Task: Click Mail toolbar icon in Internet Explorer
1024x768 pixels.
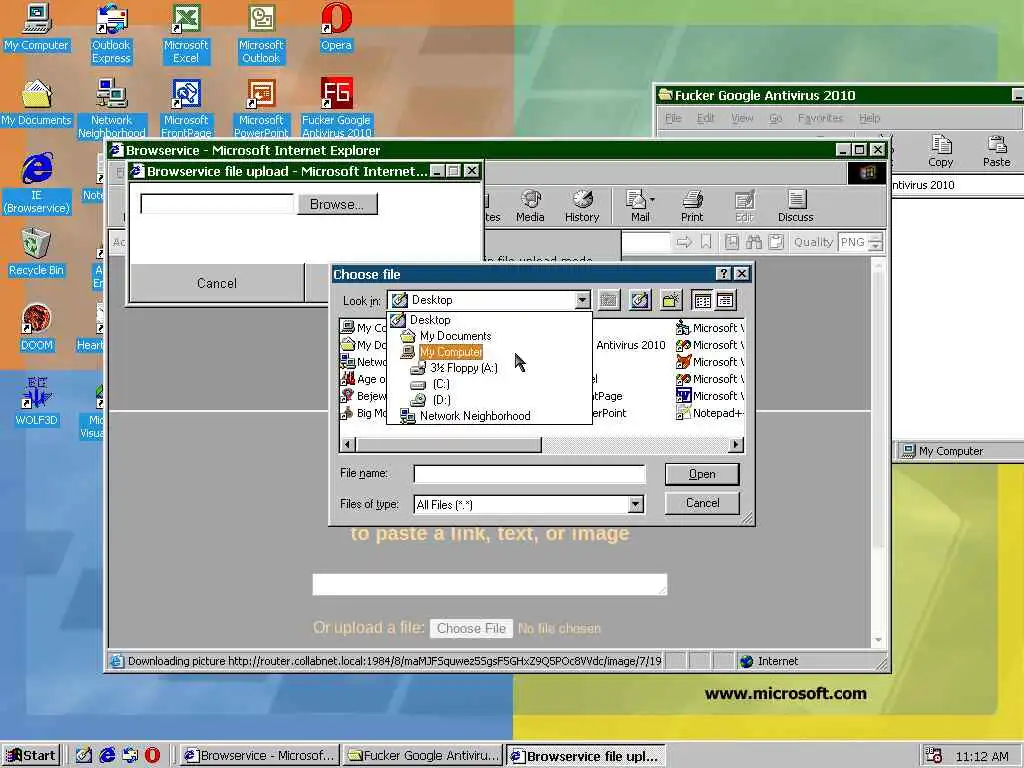Action: pyautogui.click(x=640, y=206)
